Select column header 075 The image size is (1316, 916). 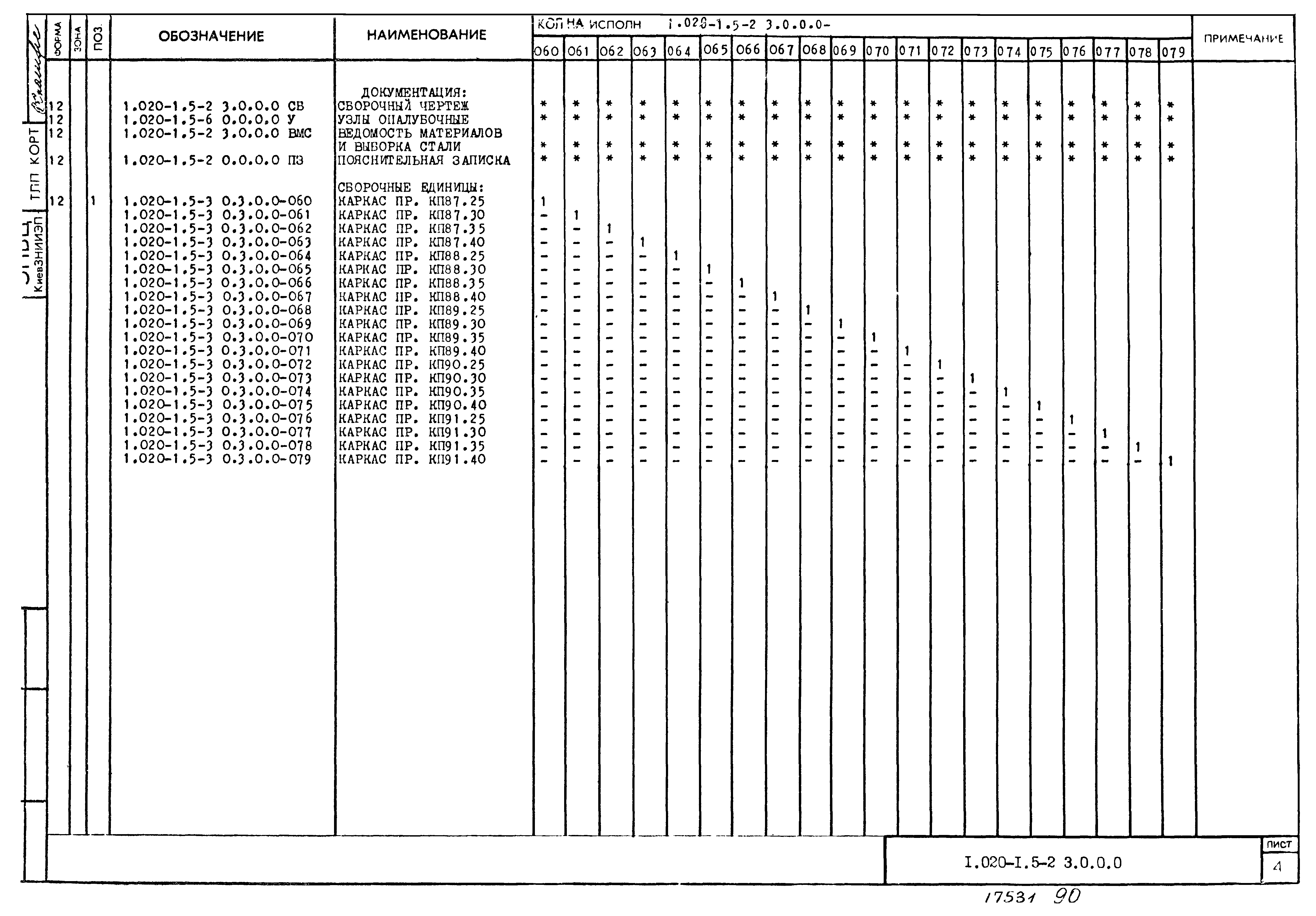pyautogui.click(x=1042, y=52)
